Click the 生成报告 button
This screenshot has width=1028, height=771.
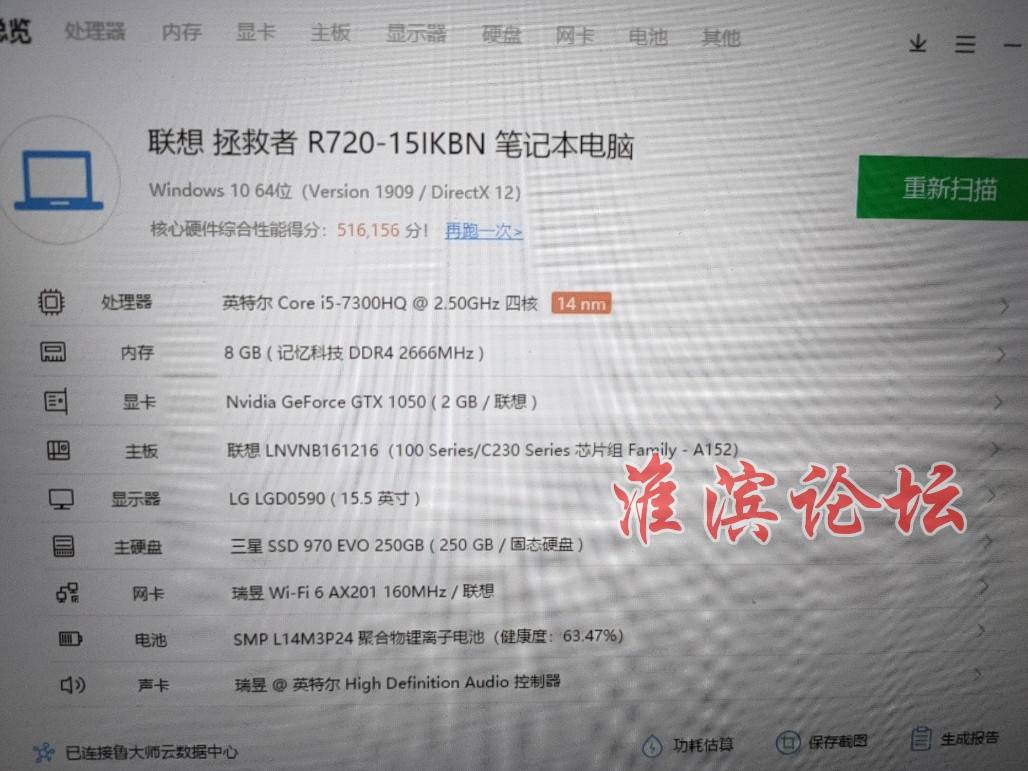click(955, 738)
